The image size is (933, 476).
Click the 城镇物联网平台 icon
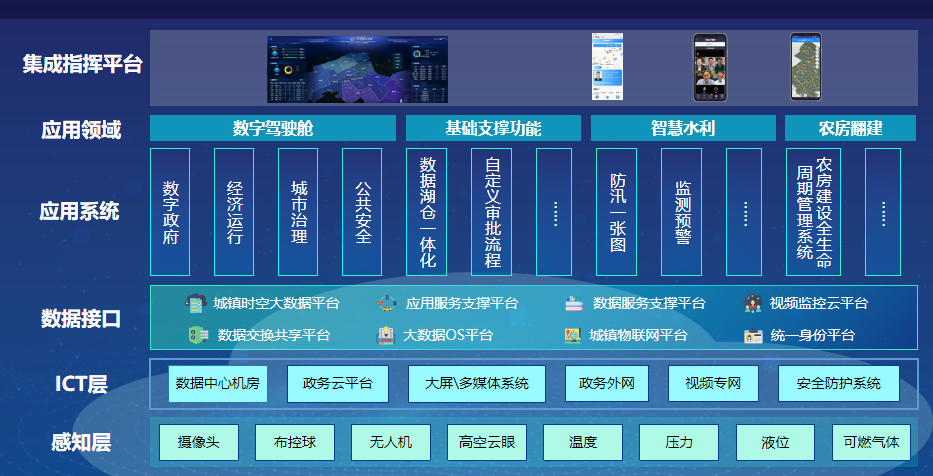click(x=573, y=335)
